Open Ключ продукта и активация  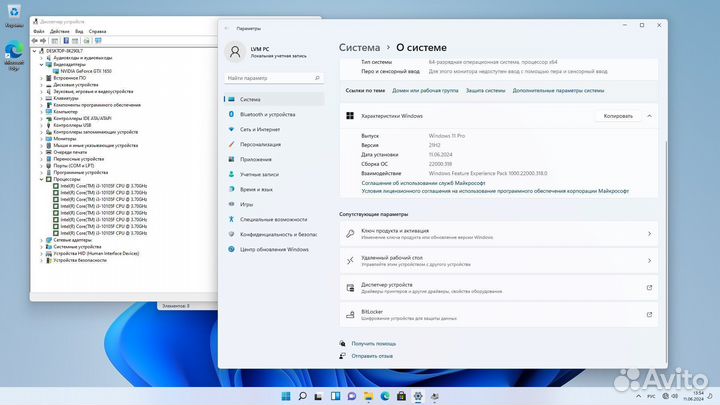[x=499, y=234]
